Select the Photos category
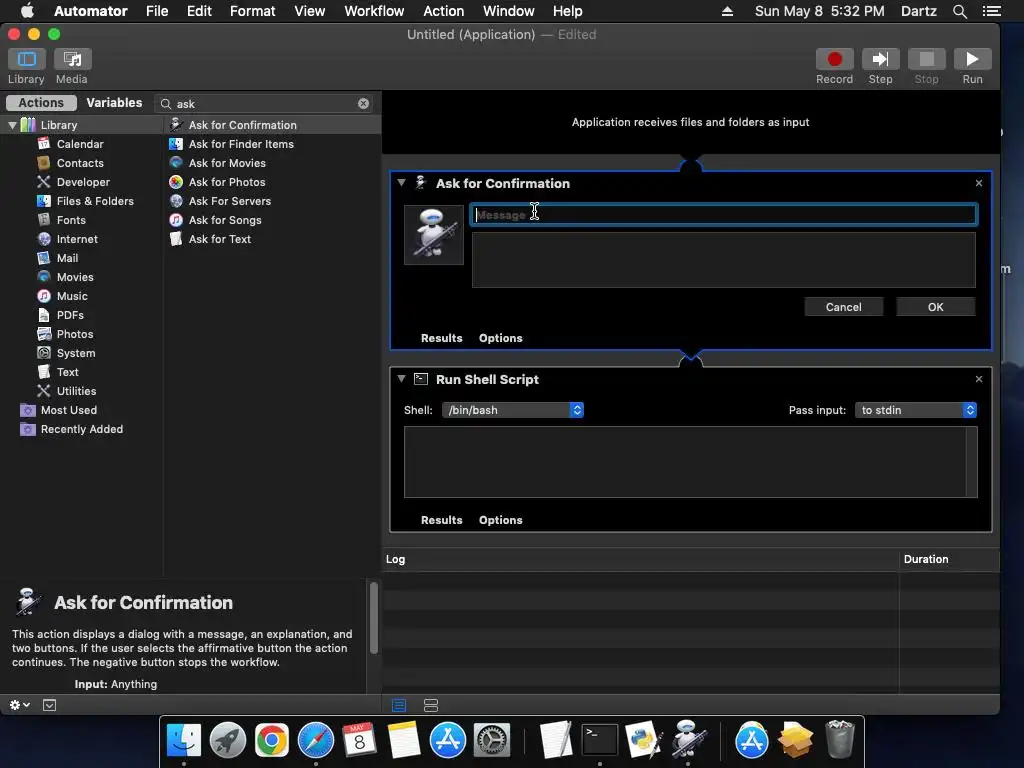 (x=74, y=333)
